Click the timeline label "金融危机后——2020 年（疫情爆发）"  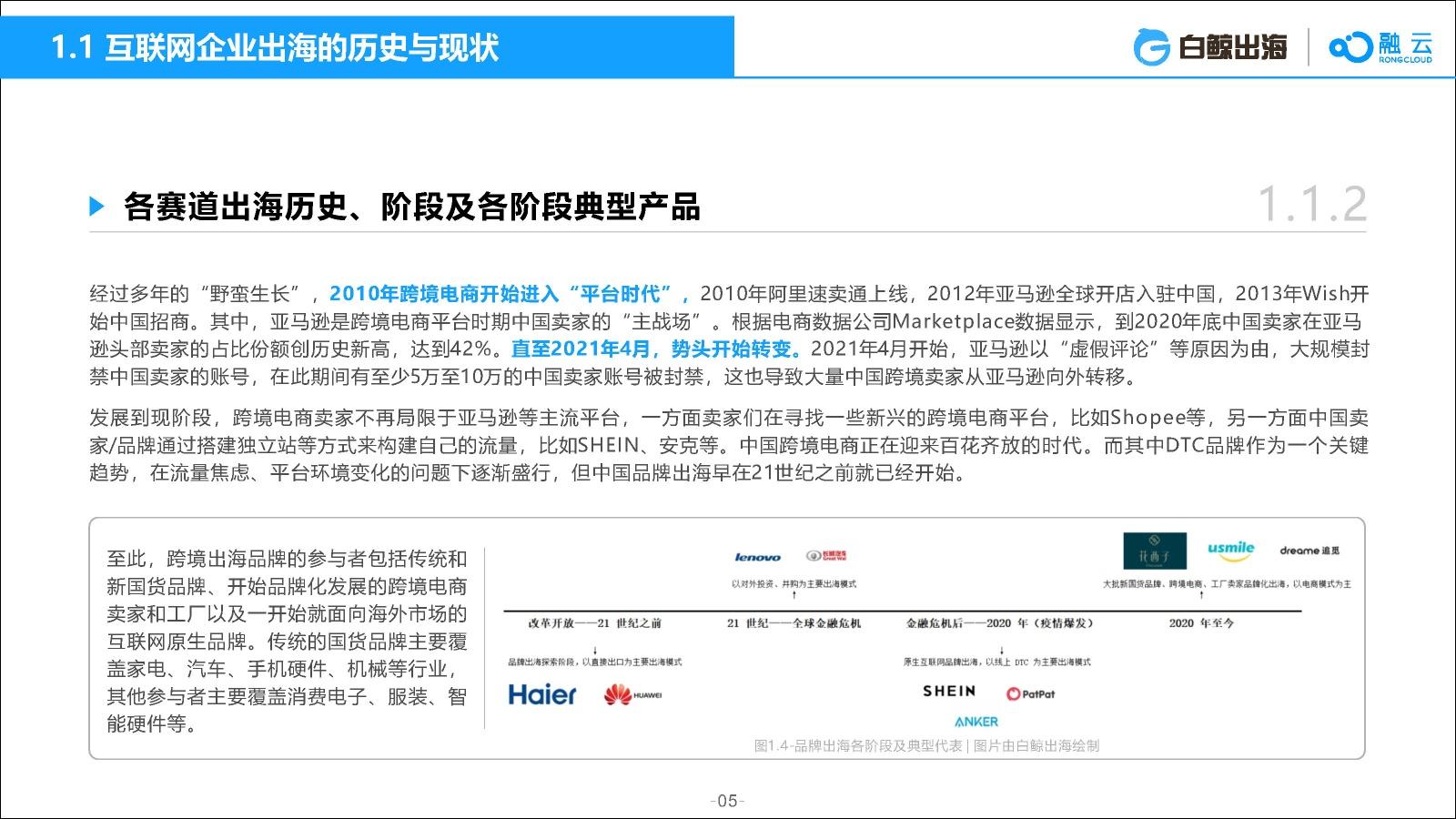(999, 623)
